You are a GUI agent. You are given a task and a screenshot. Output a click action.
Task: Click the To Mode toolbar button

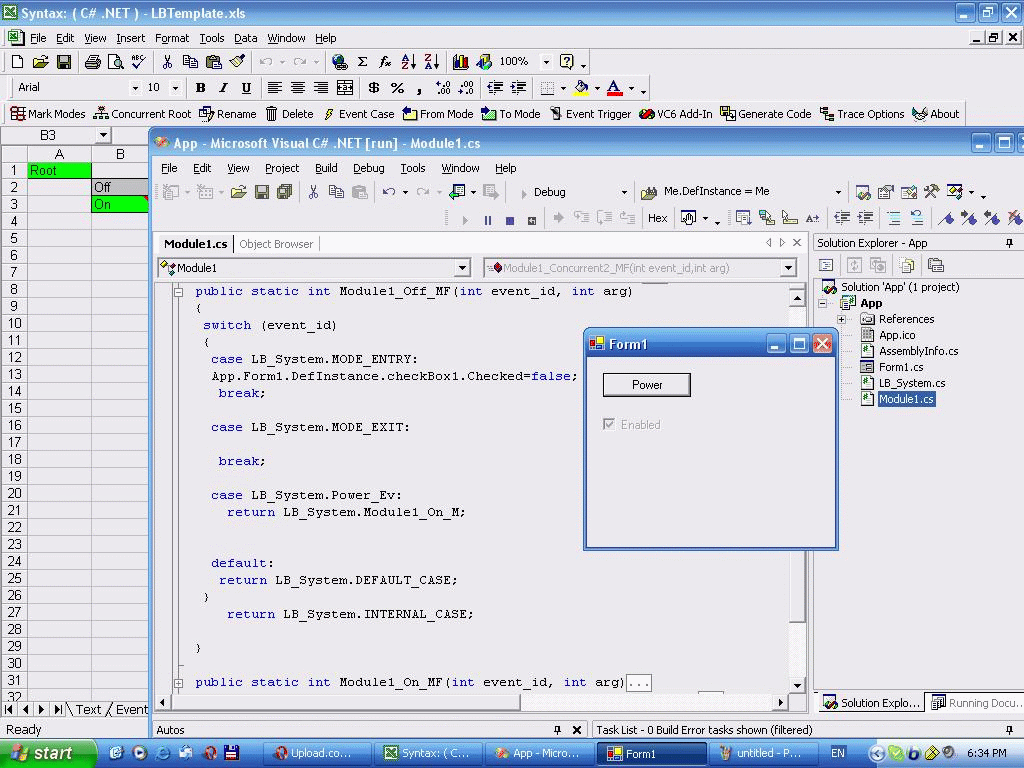tap(511, 114)
